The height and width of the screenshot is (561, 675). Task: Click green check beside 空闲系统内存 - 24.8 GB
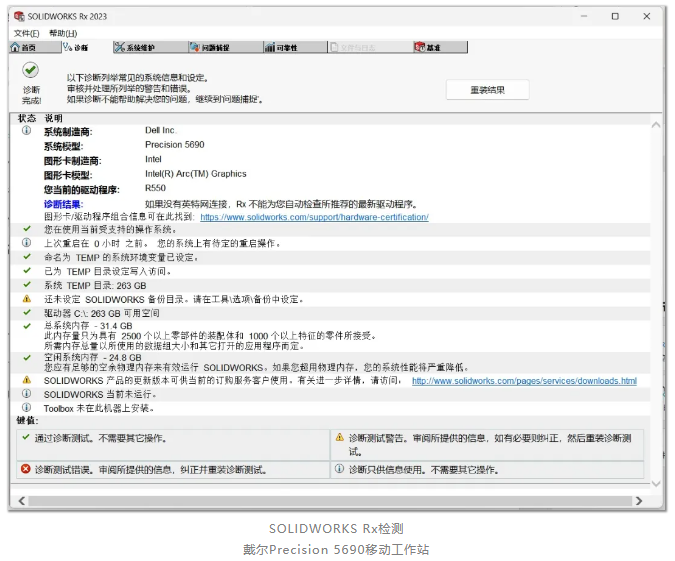coord(27,357)
